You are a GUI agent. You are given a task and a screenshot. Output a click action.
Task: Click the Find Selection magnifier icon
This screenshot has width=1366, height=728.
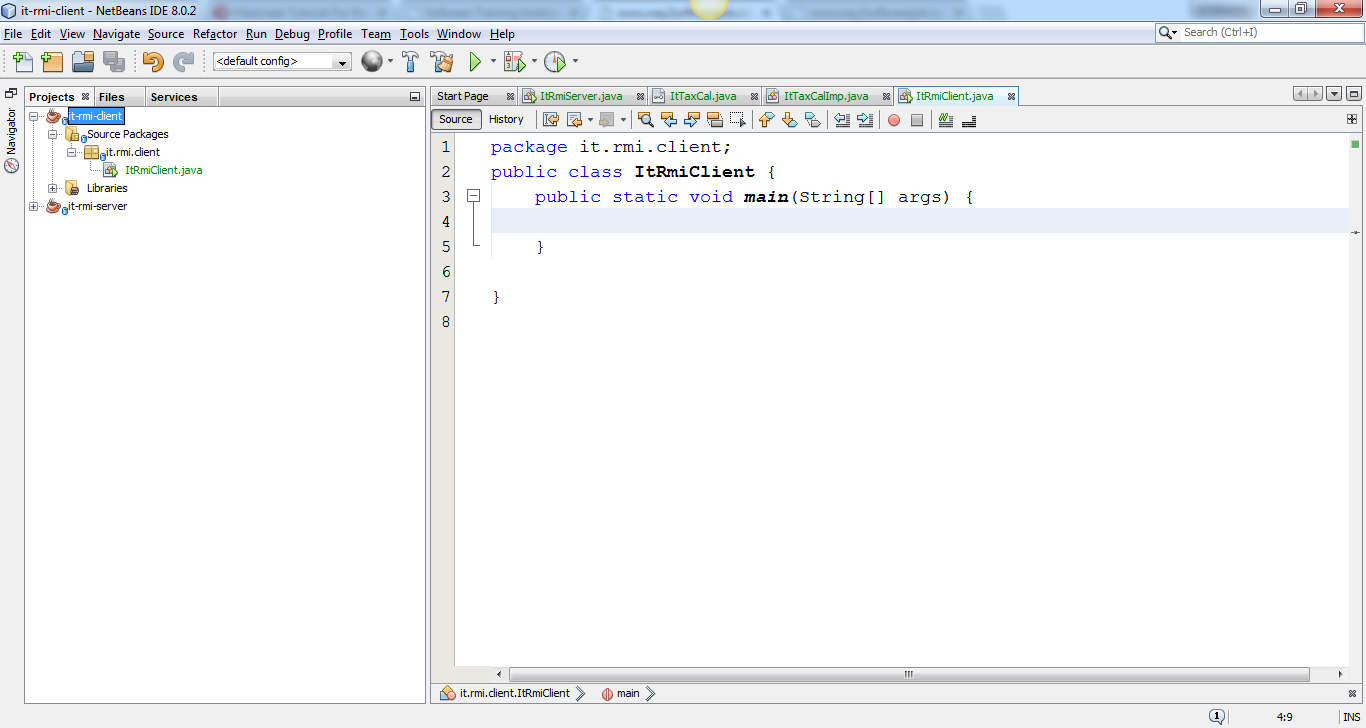[x=646, y=120]
